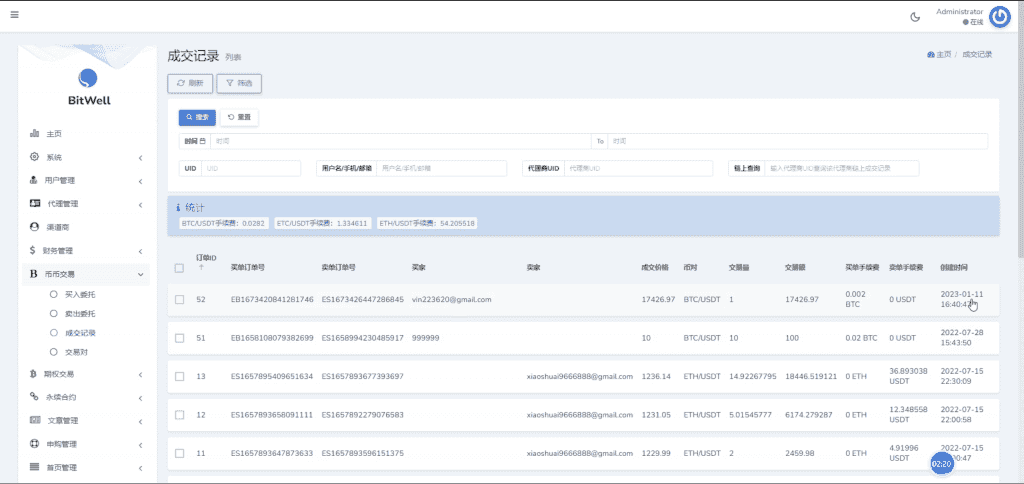
Task: Tick the checkbox for order 11
Action: (x=180, y=454)
